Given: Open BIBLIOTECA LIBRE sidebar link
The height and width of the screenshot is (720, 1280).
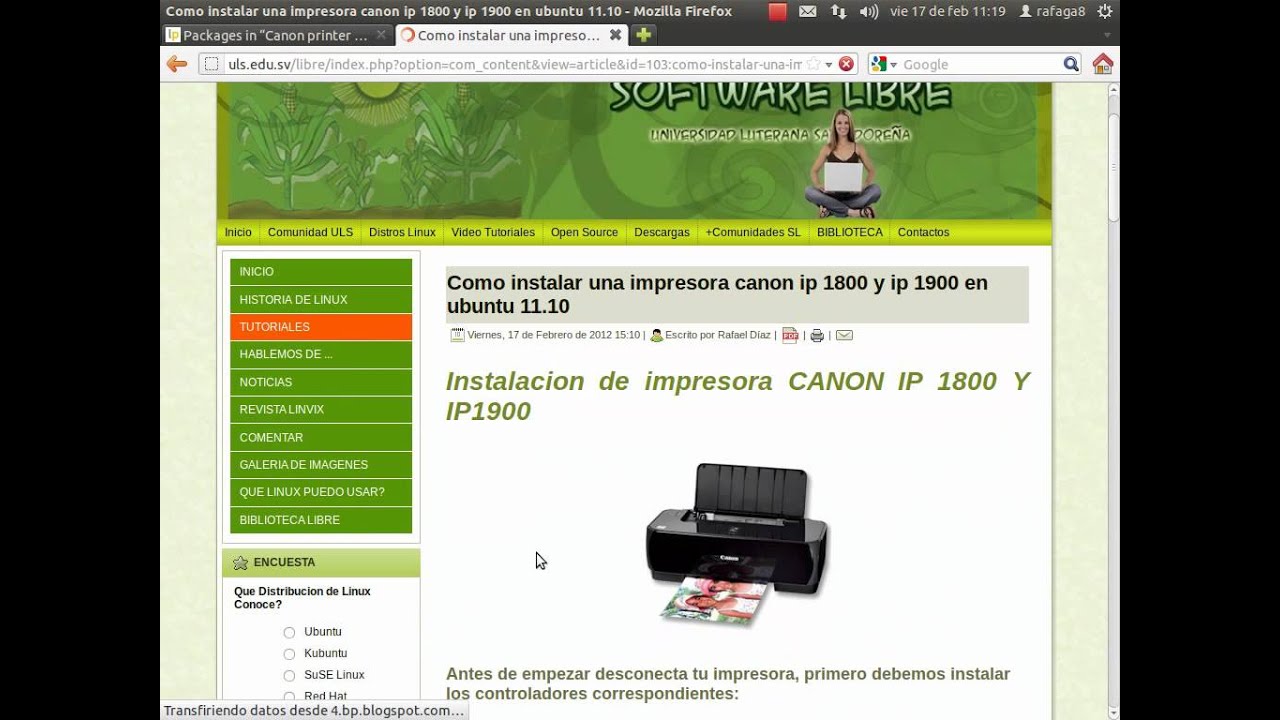Looking at the screenshot, I should pos(321,520).
